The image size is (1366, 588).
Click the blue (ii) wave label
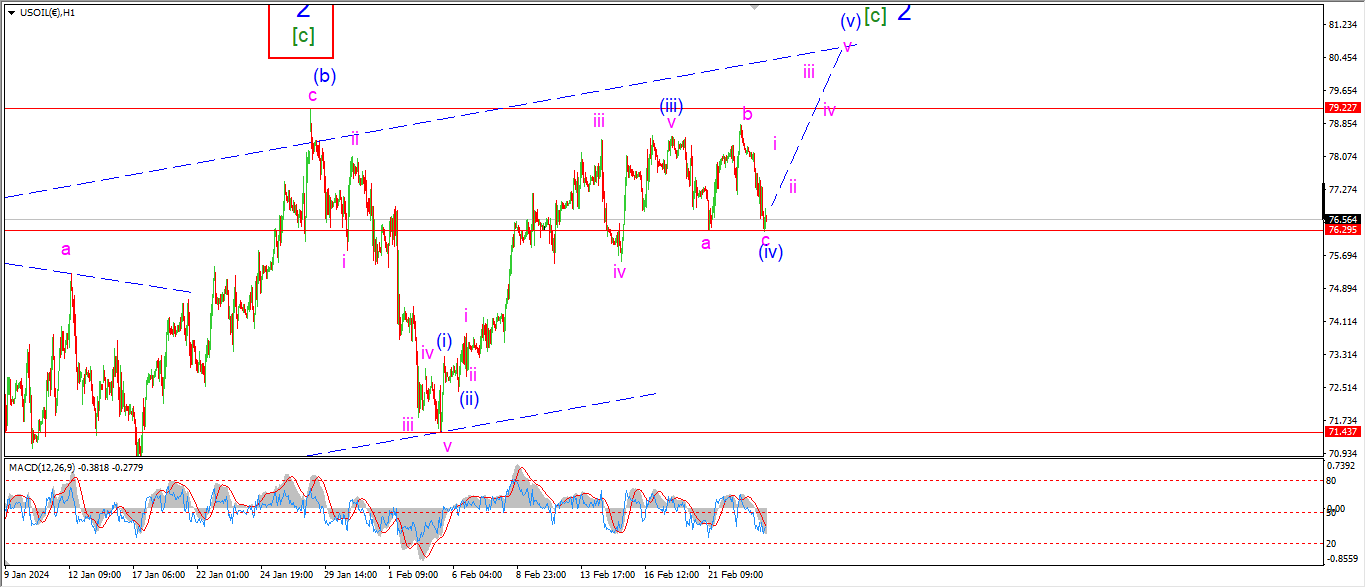(x=469, y=400)
